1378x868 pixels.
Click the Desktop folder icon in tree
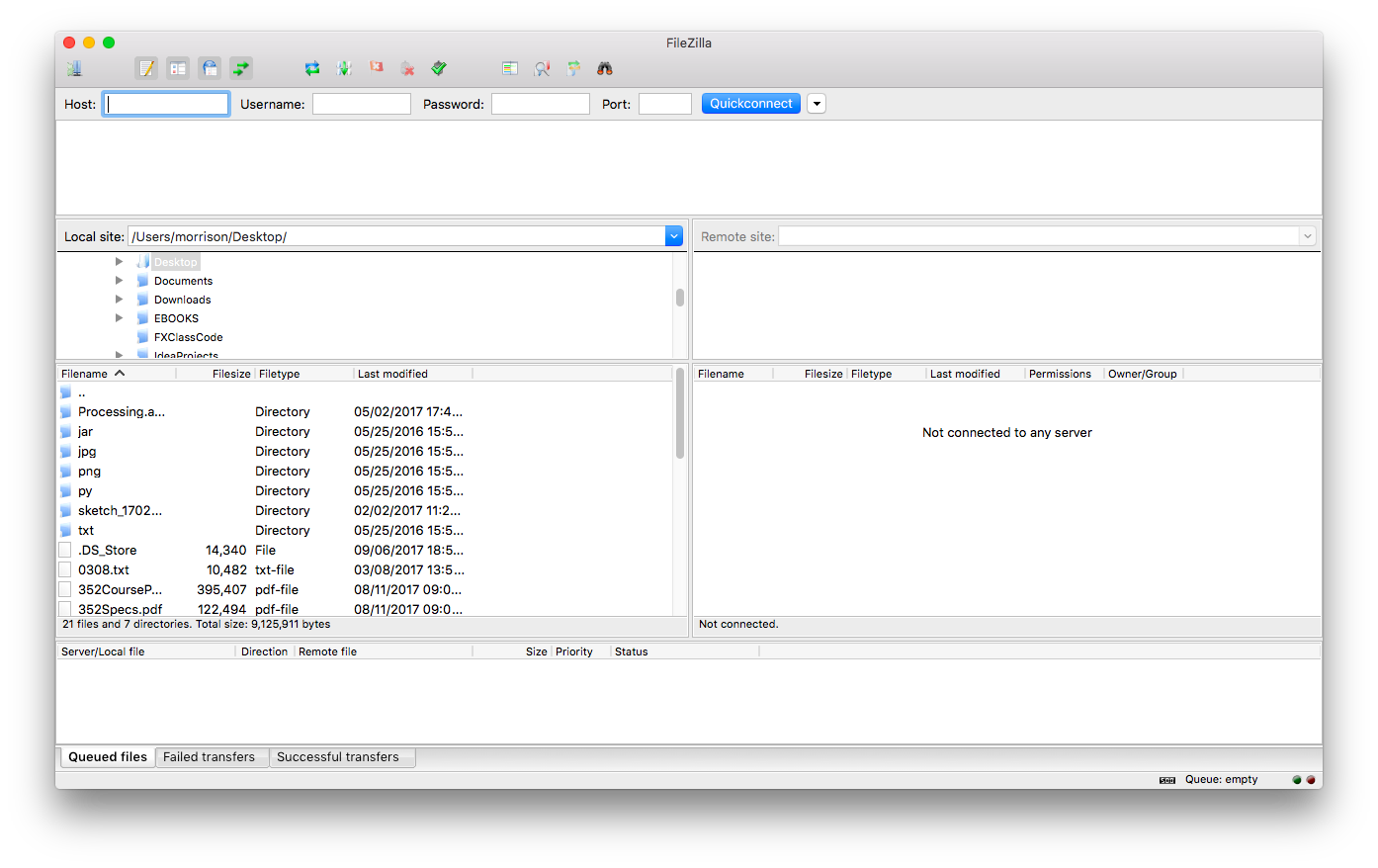point(143,262)
